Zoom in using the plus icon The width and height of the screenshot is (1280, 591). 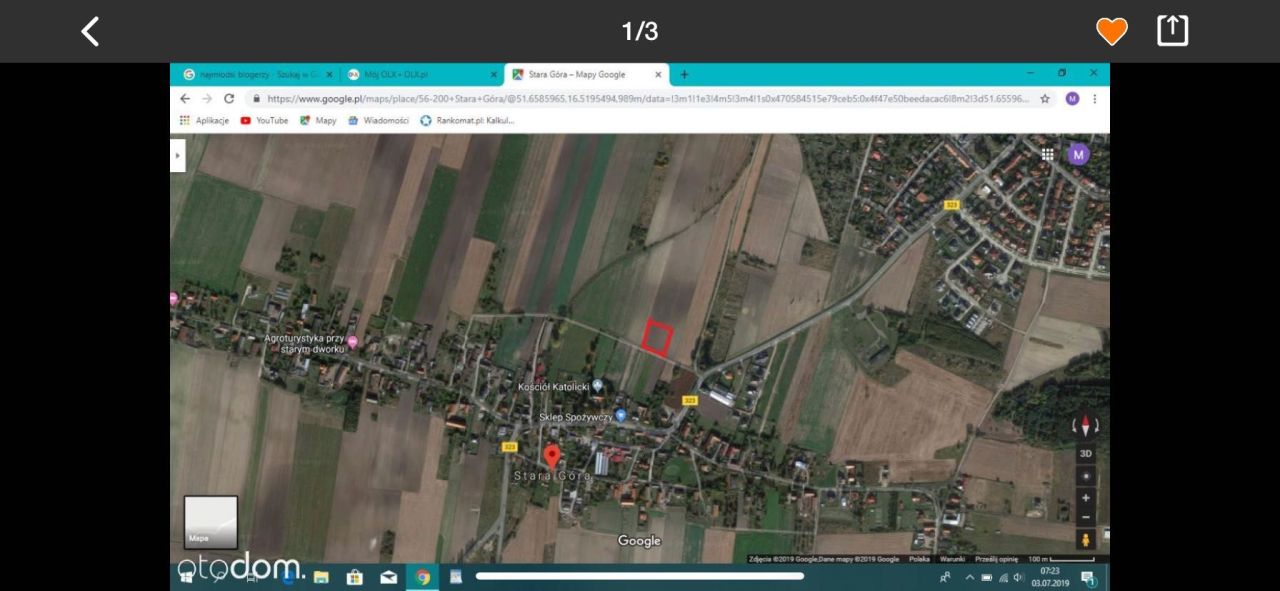pyautogui.click(x=1086, y=497)
